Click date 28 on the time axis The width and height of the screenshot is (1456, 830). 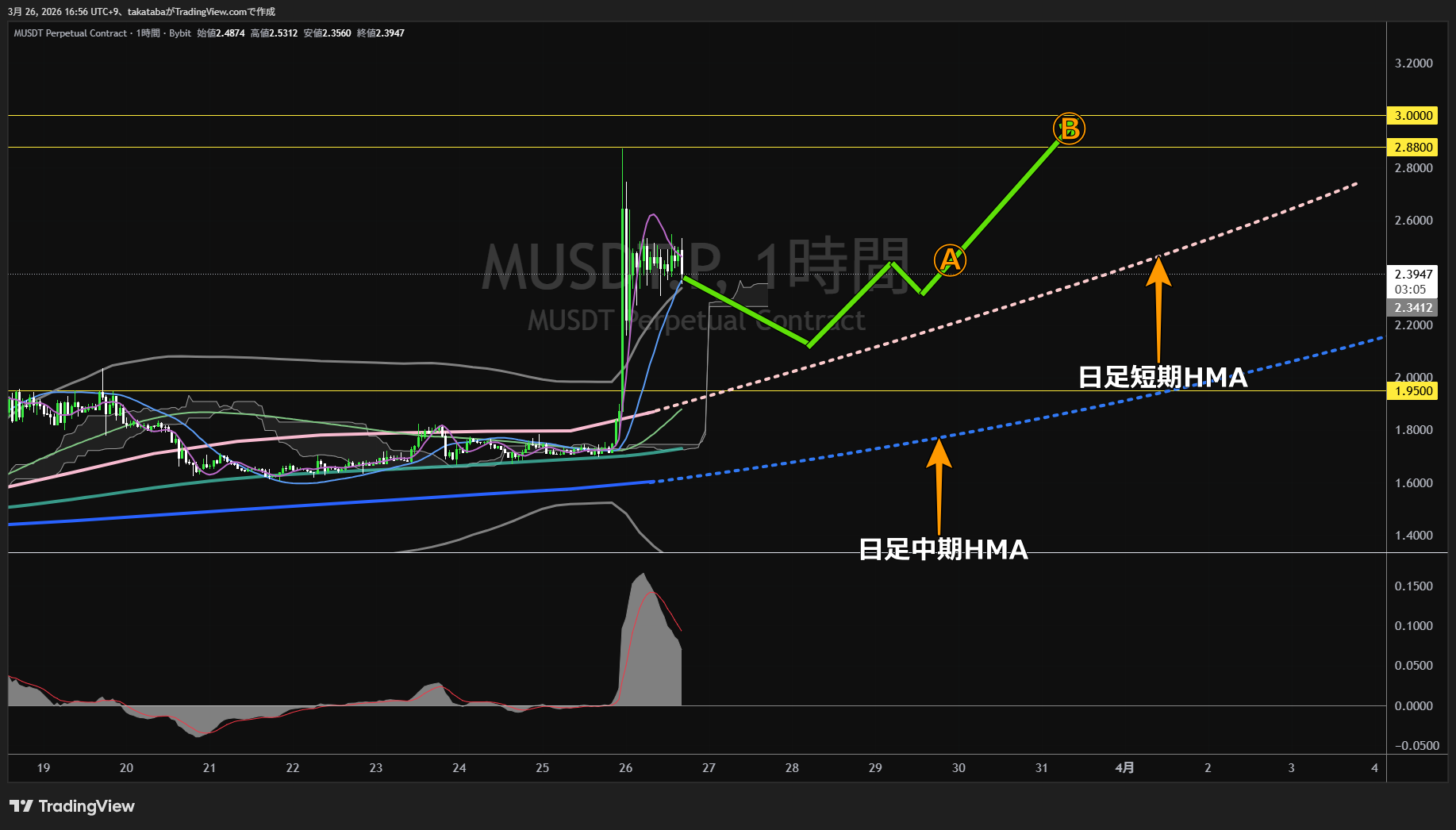(x=792, y=768)
